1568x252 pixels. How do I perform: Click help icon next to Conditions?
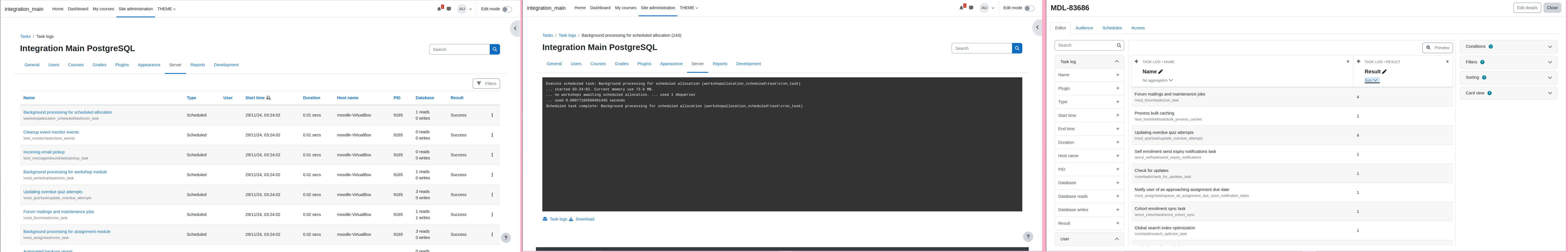(x=1491, y=46)
